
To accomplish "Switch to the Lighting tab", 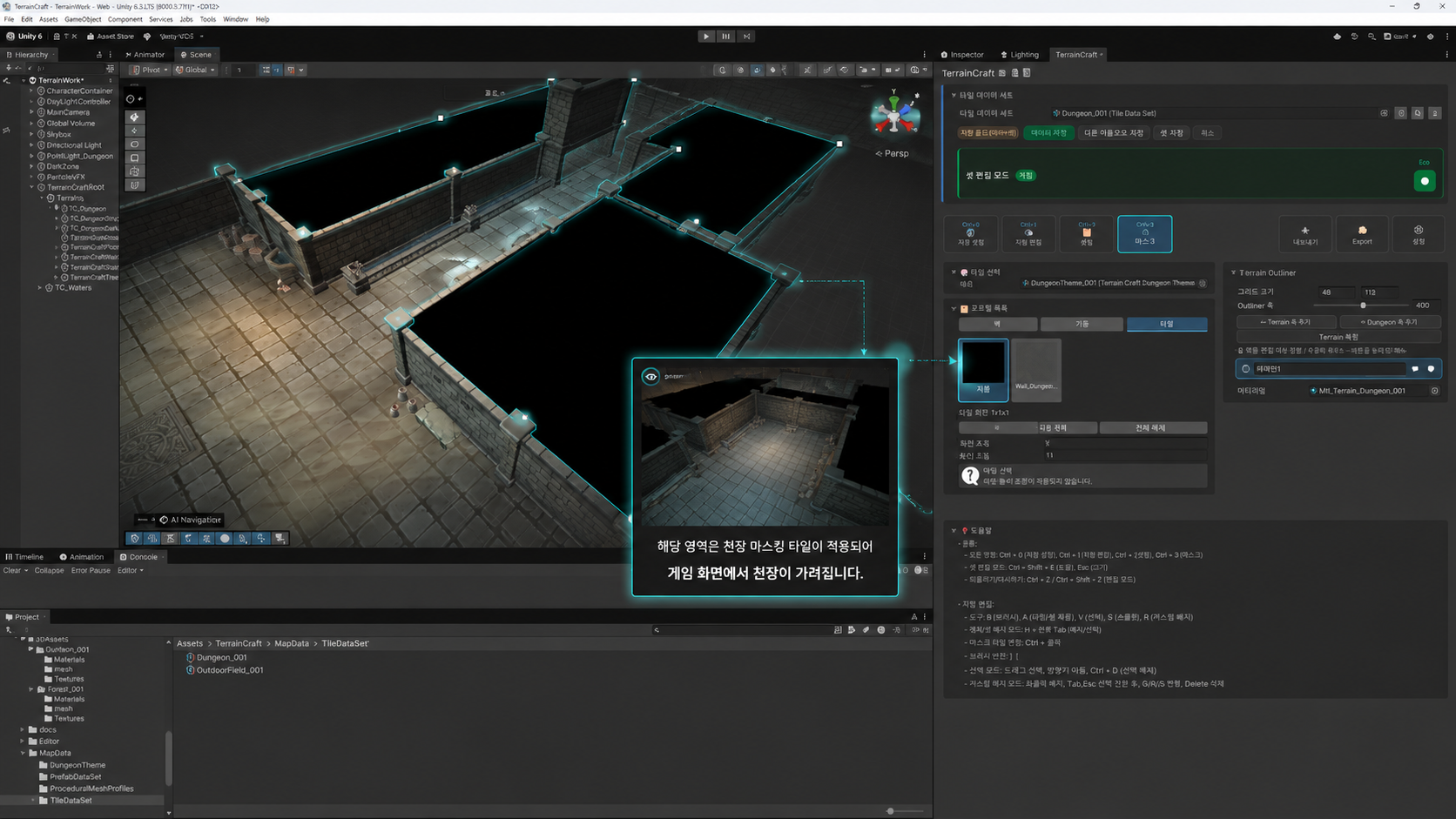I will pyautogui.click(x=1020, y=55).
